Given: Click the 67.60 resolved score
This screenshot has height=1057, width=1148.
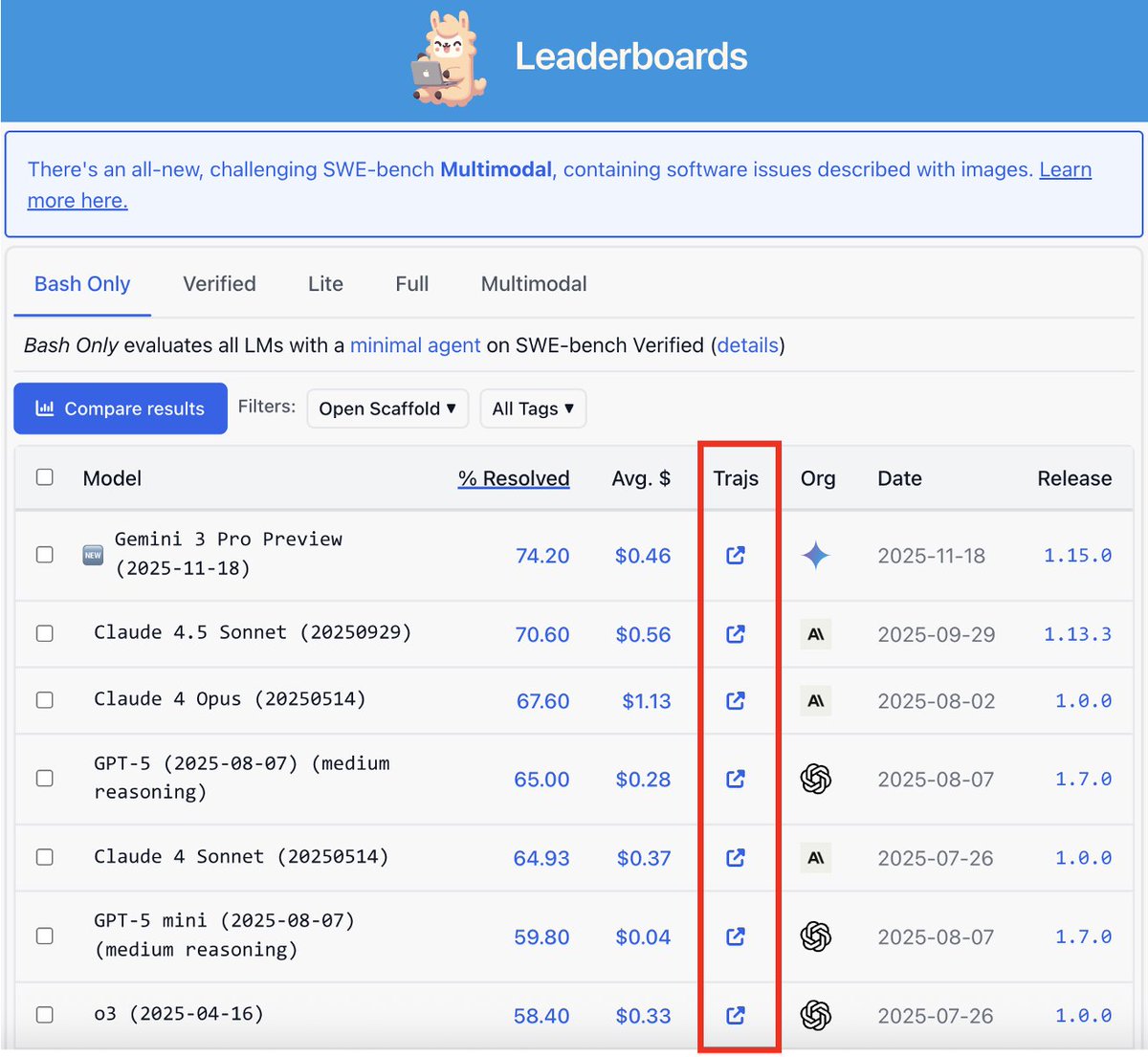Looking at the screenshot, I should pyautogui.click(x=543, y=701).
